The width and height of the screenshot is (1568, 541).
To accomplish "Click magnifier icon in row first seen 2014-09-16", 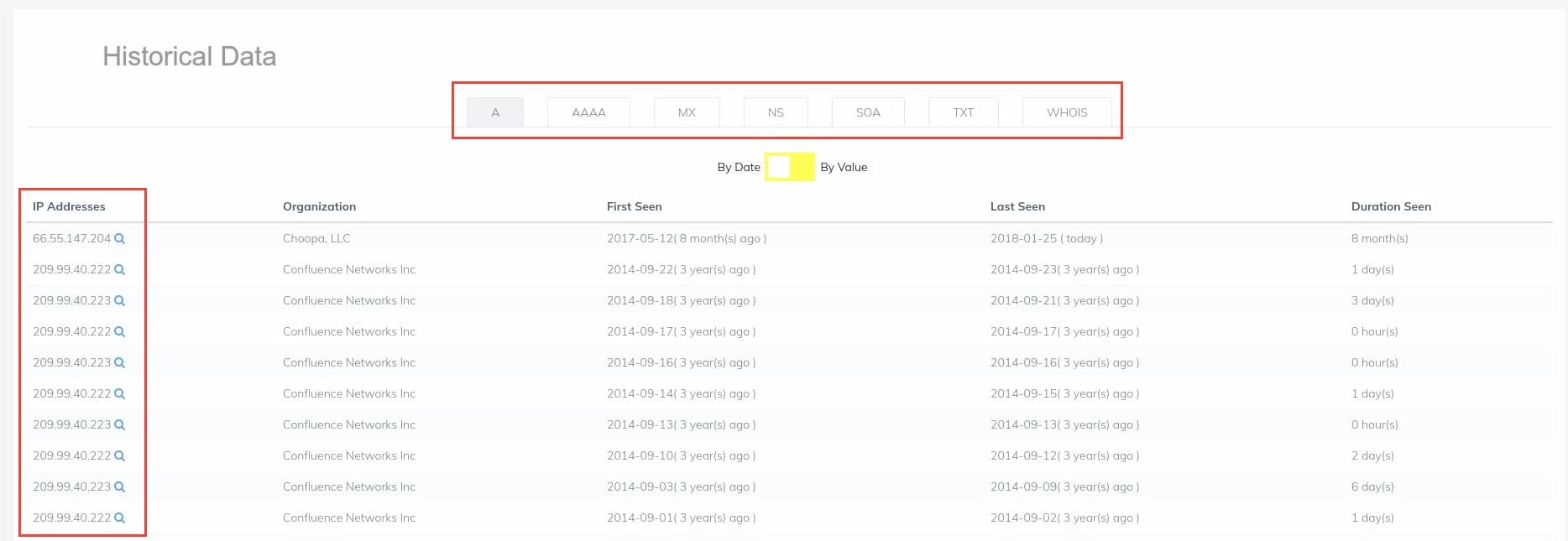I will (120, 363).
